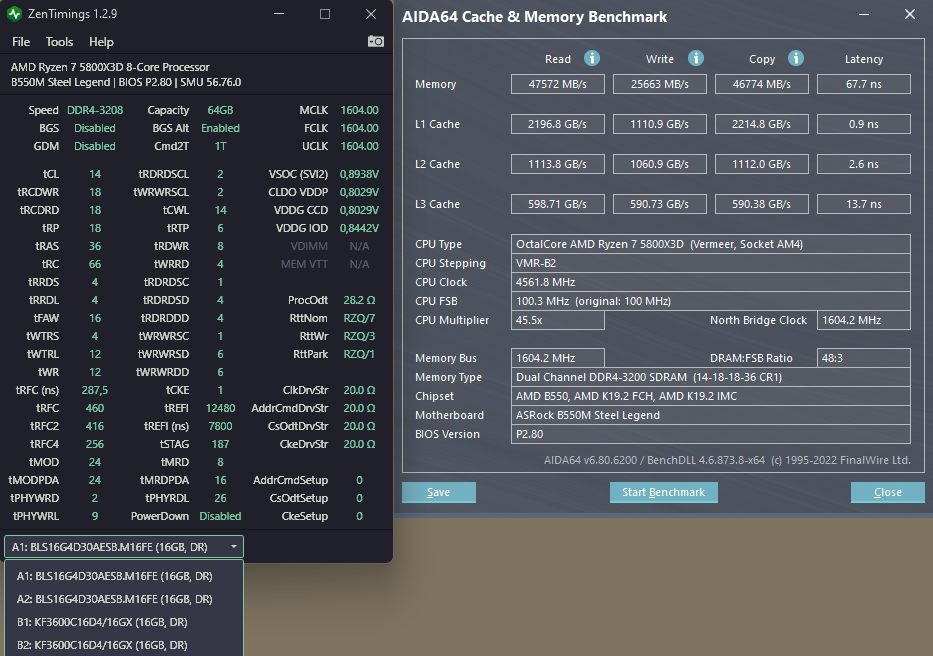Click Start Benchmark button

click(663, 492)
